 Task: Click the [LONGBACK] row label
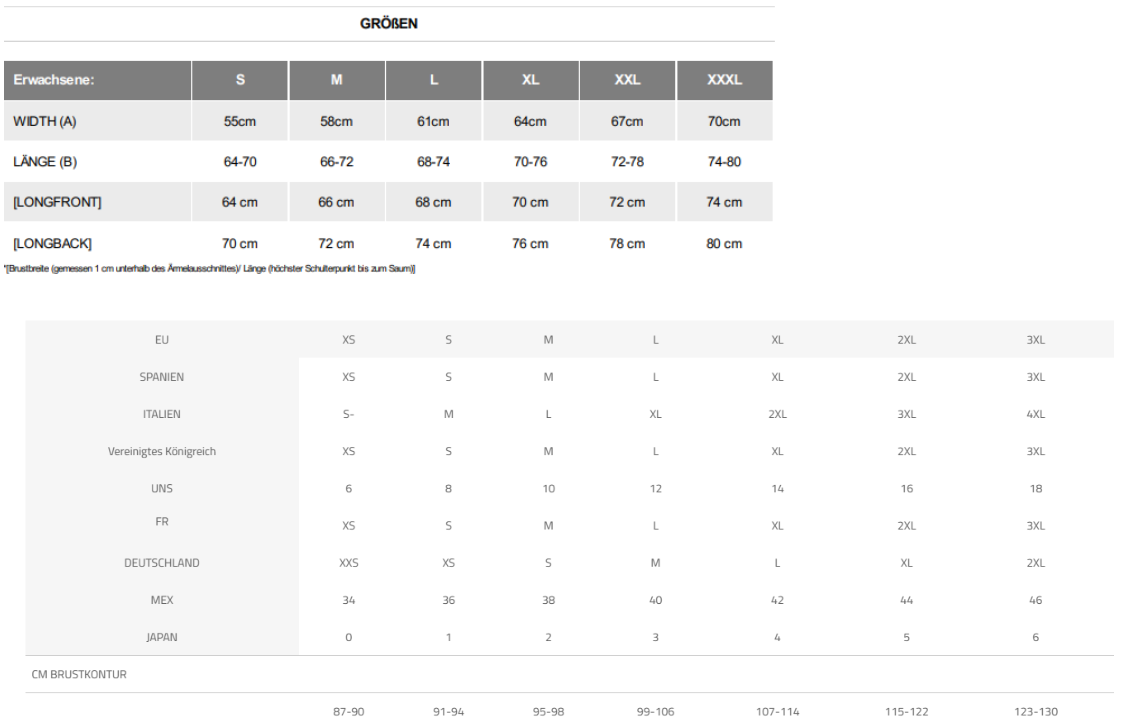pyautogui.click(x=54, y=243)
